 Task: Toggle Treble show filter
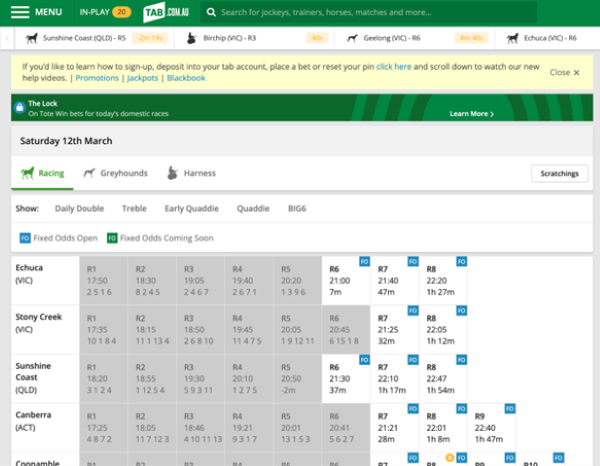134,209
